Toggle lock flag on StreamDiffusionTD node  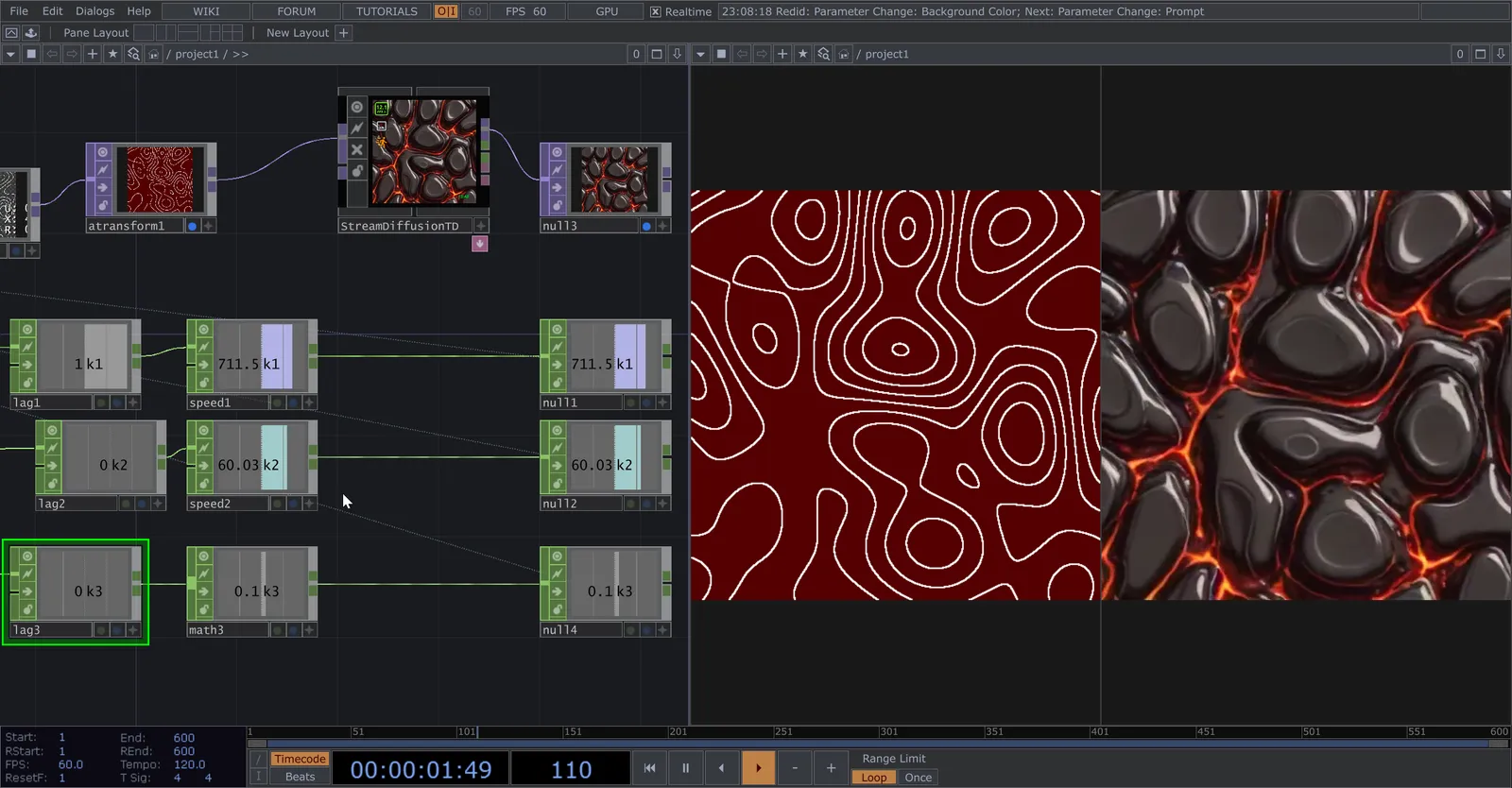coord(356,171)
